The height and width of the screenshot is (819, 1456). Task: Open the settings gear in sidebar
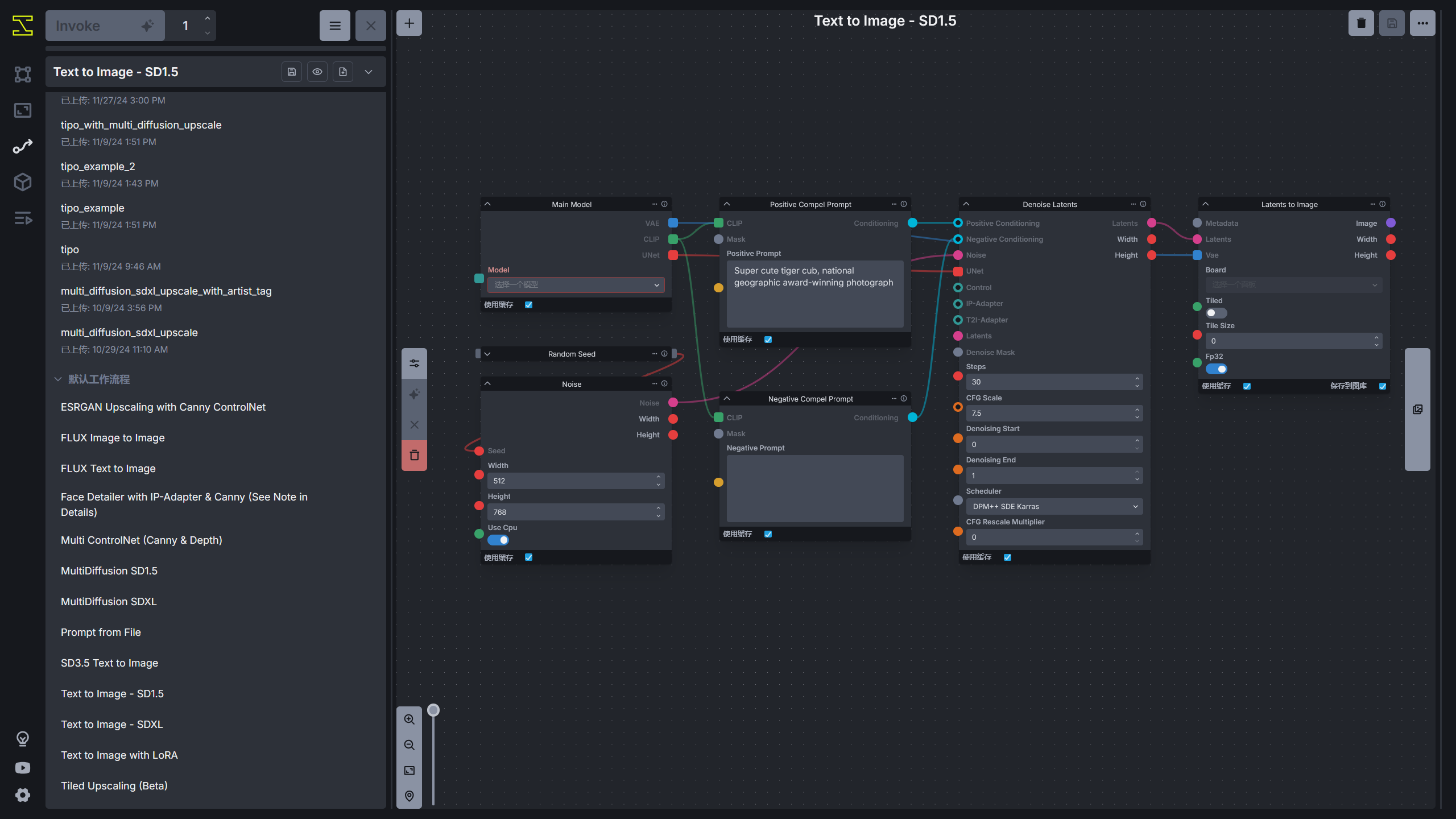pyautogui.click(x=23, y=795)
